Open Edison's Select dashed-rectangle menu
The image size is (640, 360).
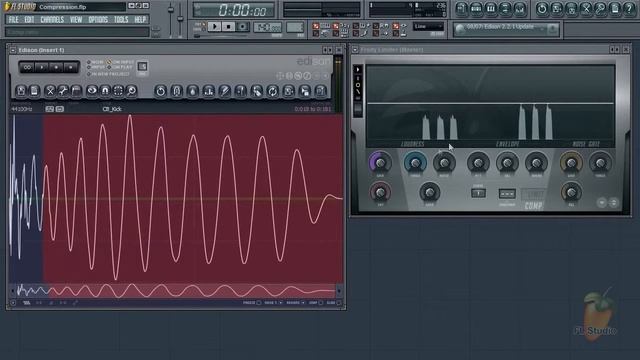tap(118, 91)
